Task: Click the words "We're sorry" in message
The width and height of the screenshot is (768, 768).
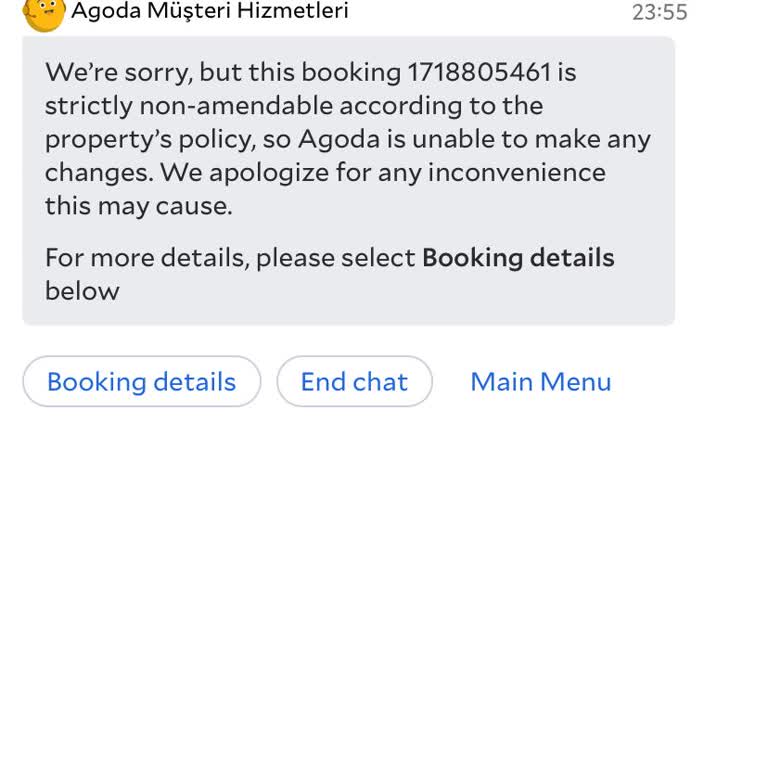Action: pyautogui.click(x=115, y=73)
